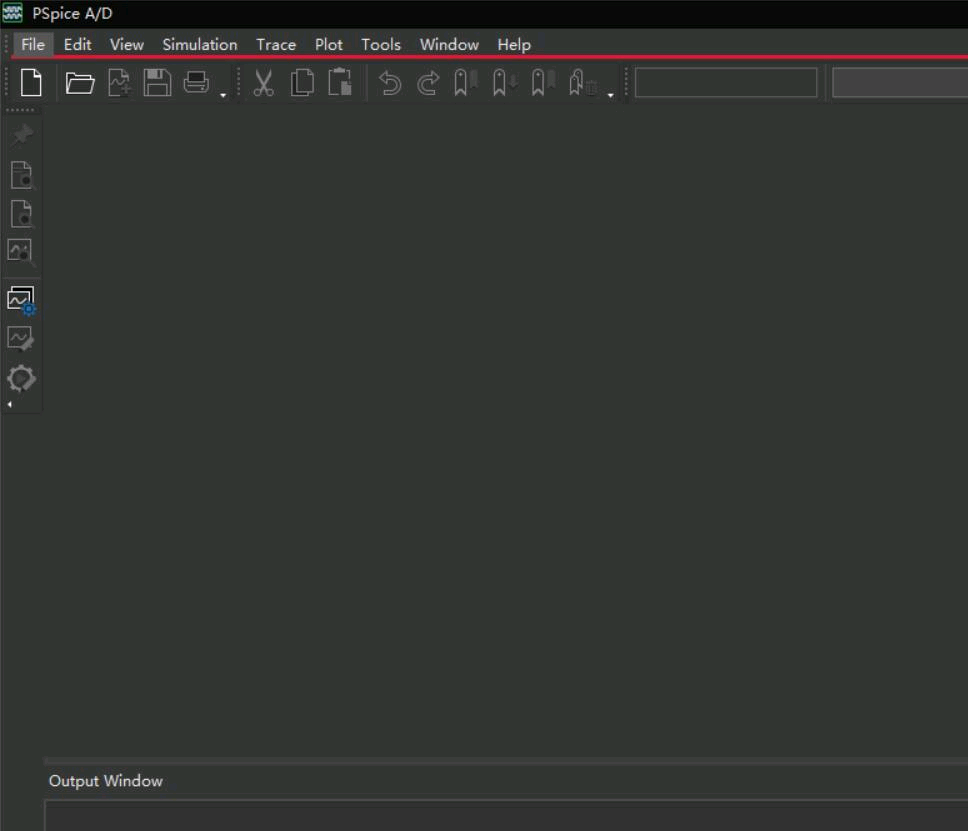Click the Print icon
Viewport: 968px width, 831px height.
coord(196,83)
